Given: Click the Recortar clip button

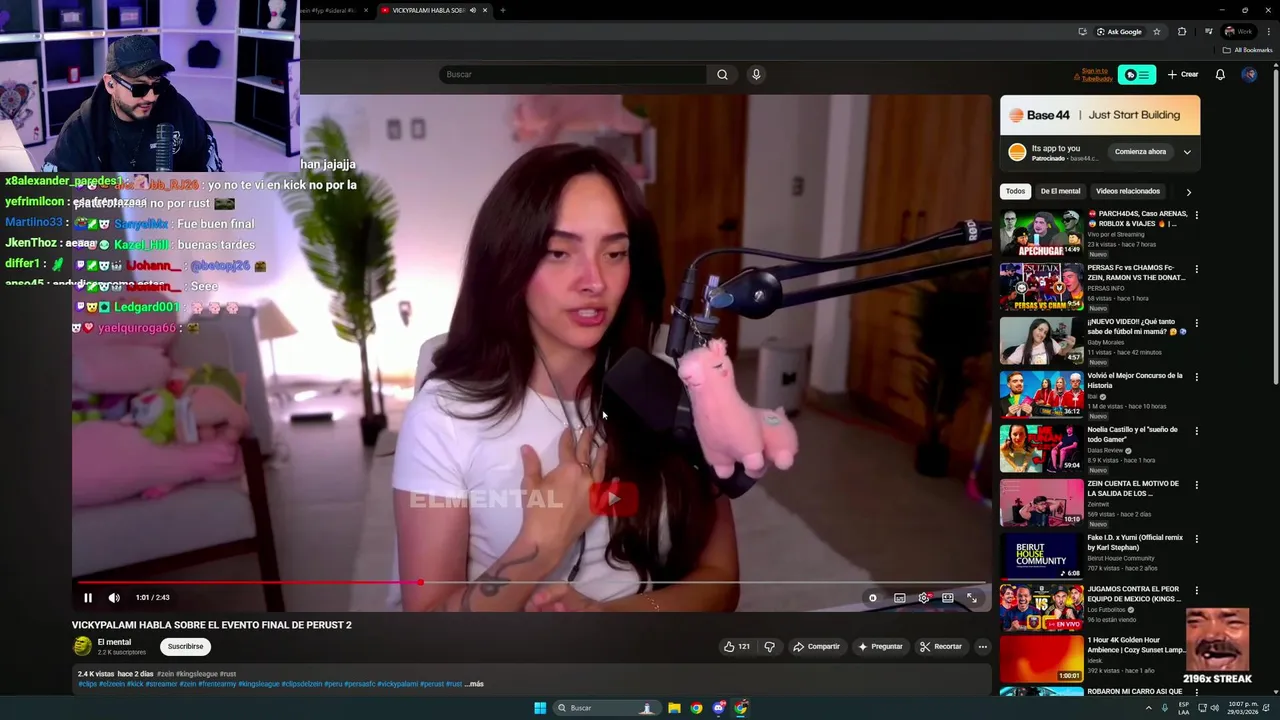Looking at the screenshot, I should click(x=941, y=647).
